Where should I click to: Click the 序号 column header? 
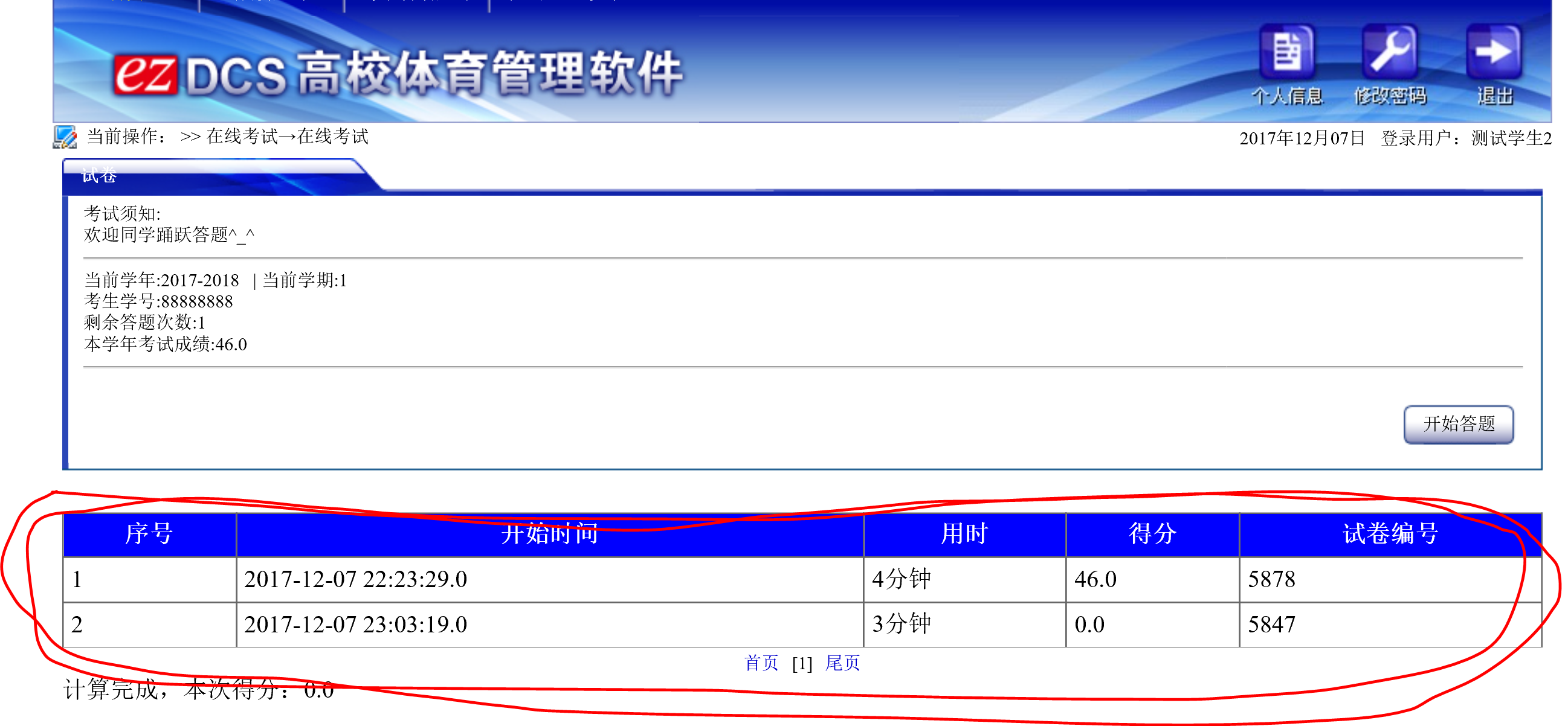[149, 534]
